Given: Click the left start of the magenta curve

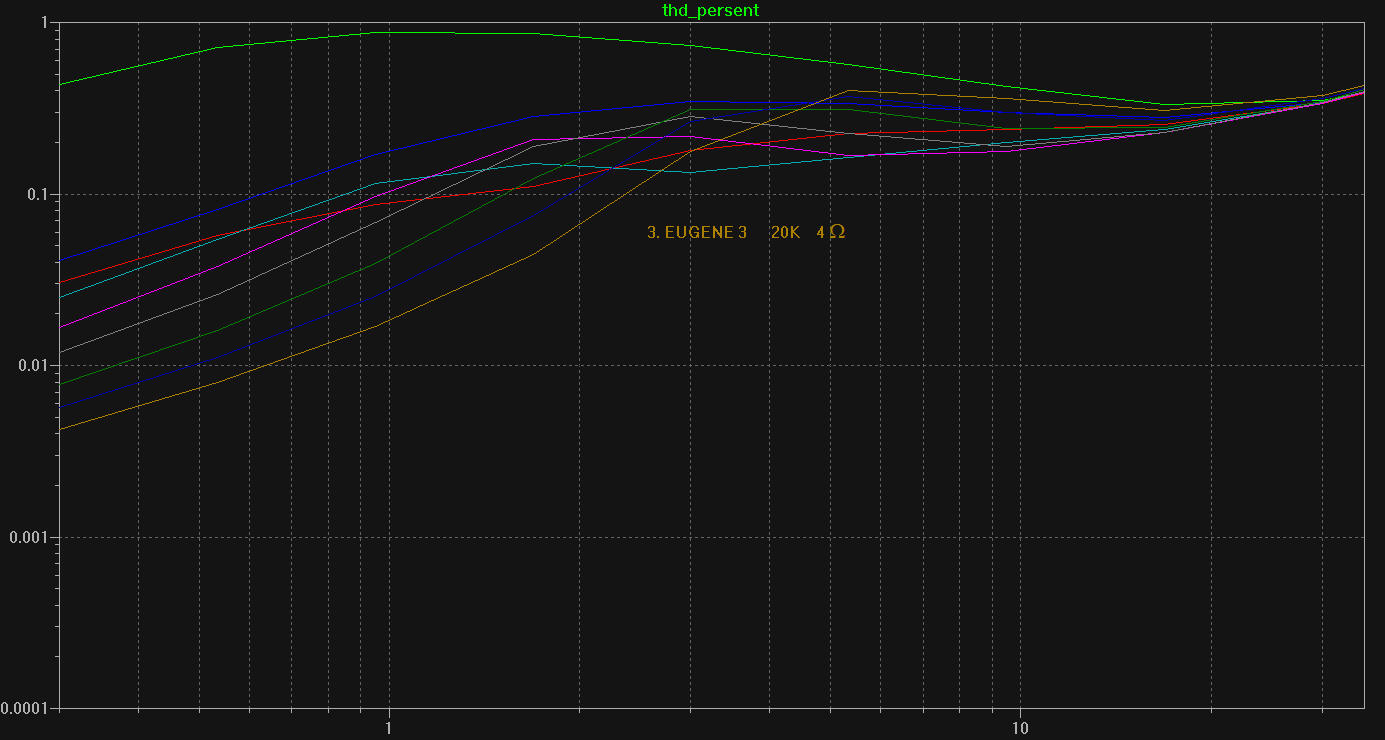Looking at the screenshot, I should tap(62, 327).
